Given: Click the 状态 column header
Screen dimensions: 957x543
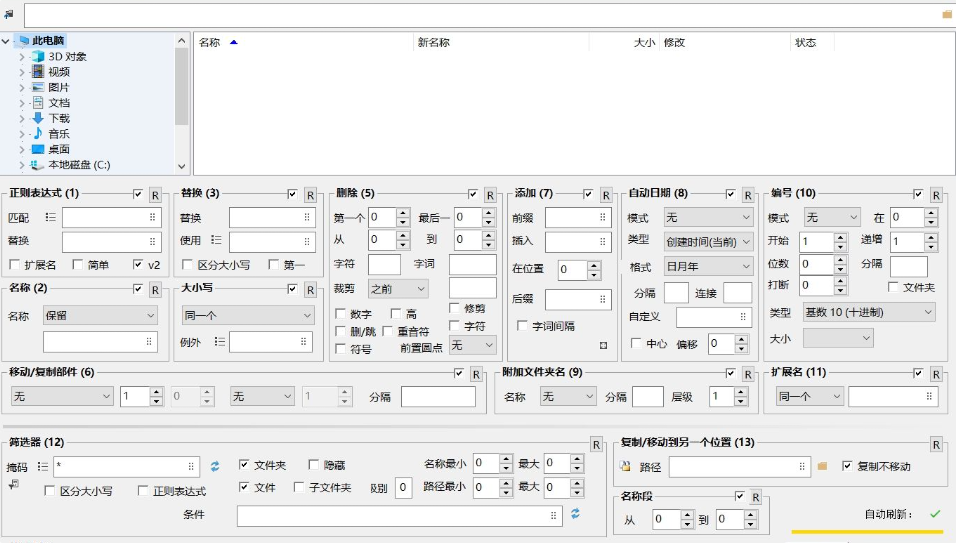Looking at the screenshot, I should click(806, 42).
